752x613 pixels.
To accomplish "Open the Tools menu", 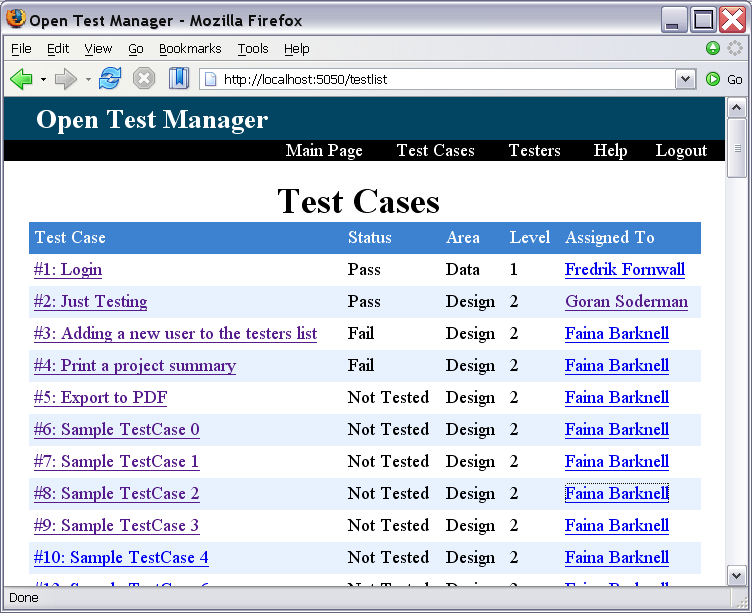I will tap(253, 48).
